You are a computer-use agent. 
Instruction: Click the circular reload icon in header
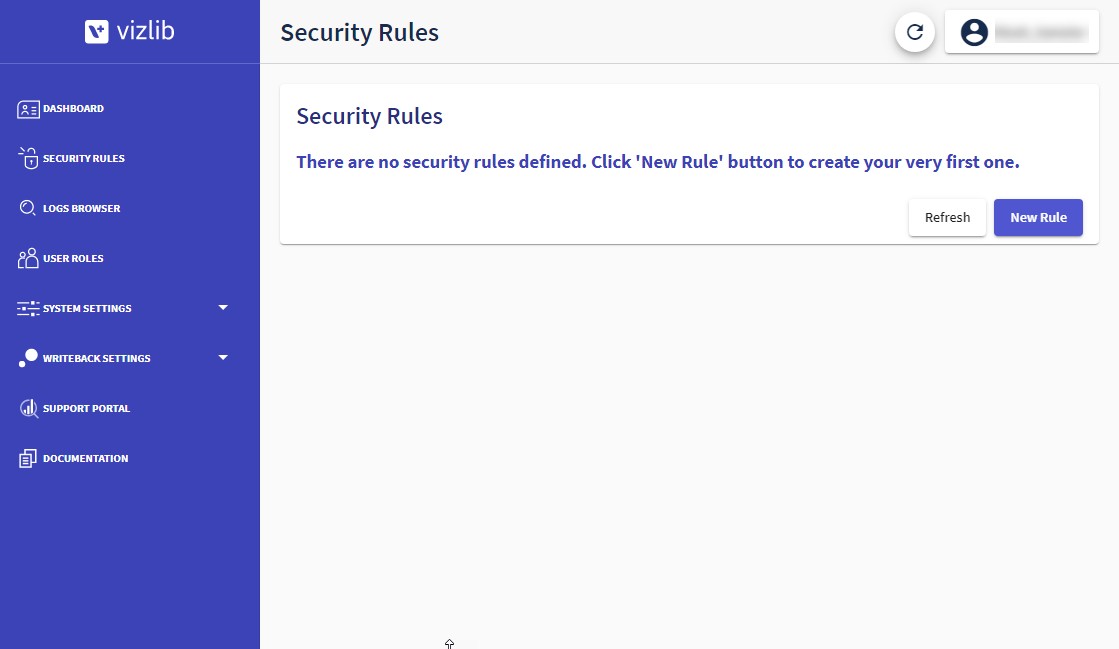click(915, 32)
